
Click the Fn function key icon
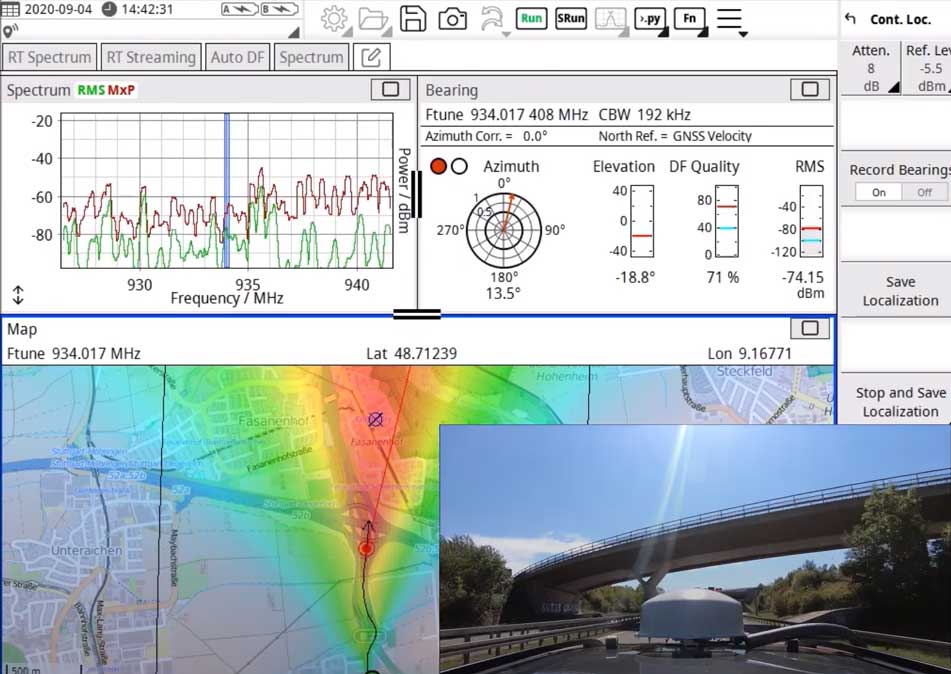coord(689,19)
